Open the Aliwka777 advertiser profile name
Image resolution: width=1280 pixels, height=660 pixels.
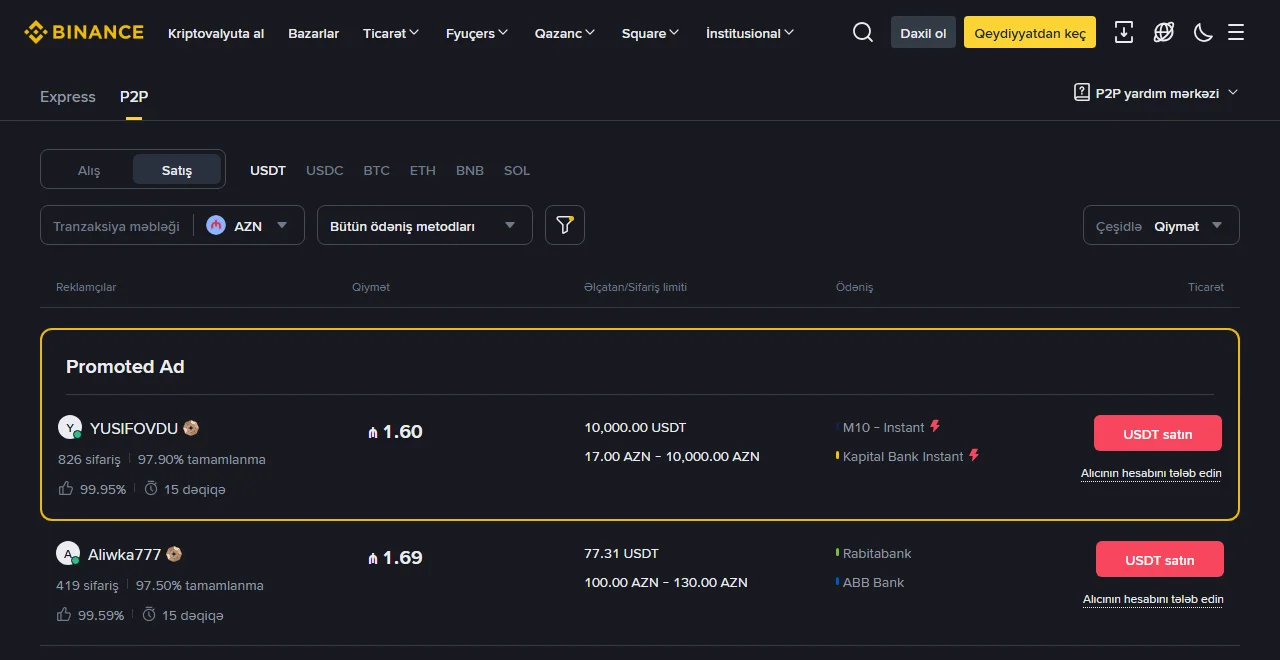124,554
